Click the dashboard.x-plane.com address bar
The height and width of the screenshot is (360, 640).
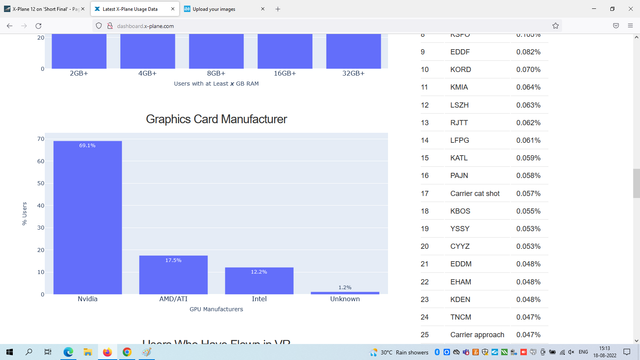coord(327,26)
